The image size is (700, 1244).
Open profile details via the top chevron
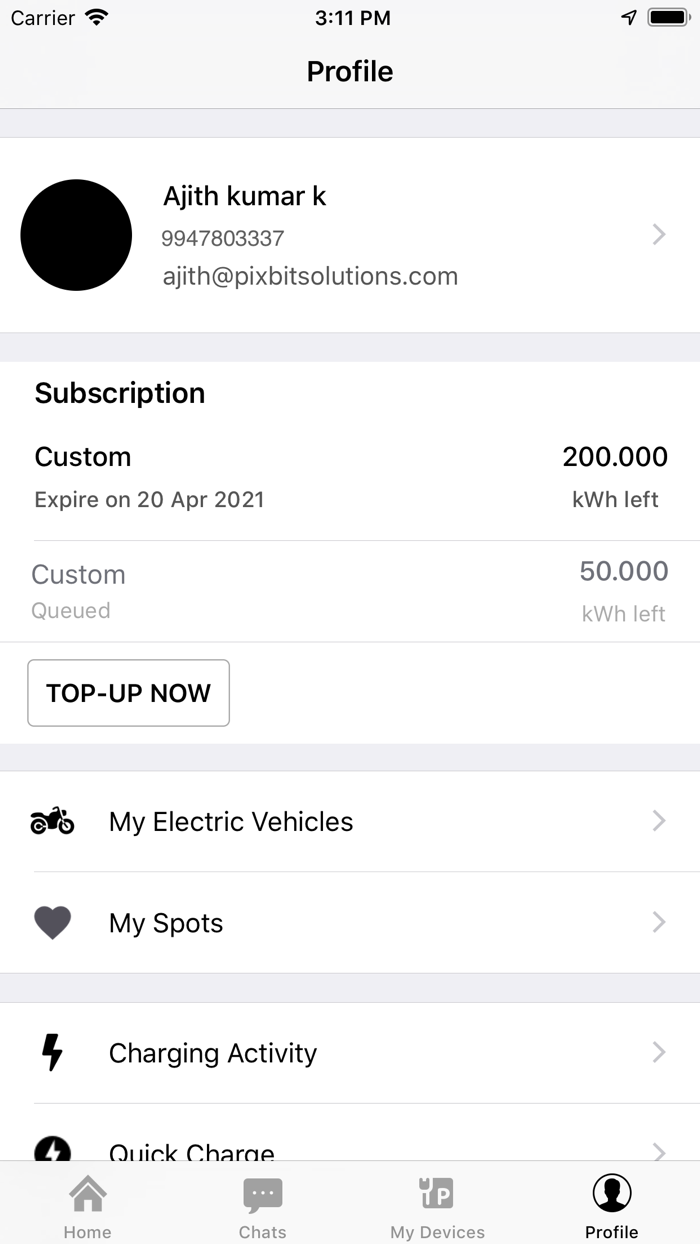tap(659, 234)
